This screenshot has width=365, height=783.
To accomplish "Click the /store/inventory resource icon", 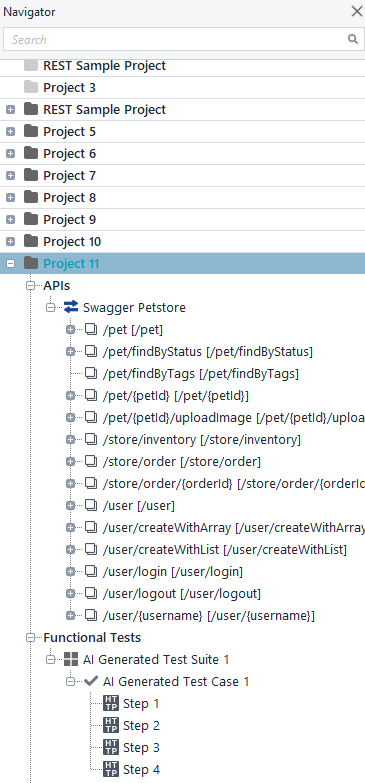I will click(90, 439).
